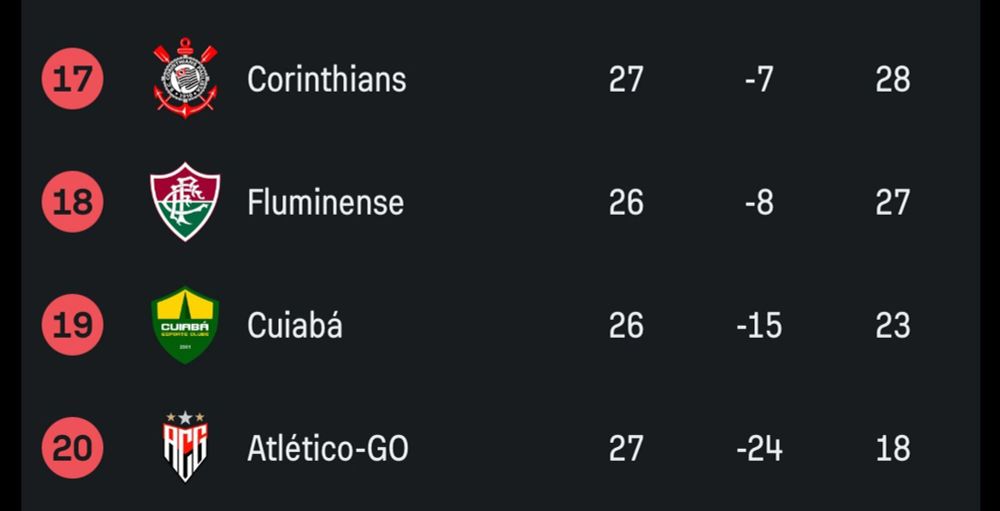The height and width of the screenshot is (511, 1000).
Task: Click Fluminense's 27 points value
Action: click(892, 202)
